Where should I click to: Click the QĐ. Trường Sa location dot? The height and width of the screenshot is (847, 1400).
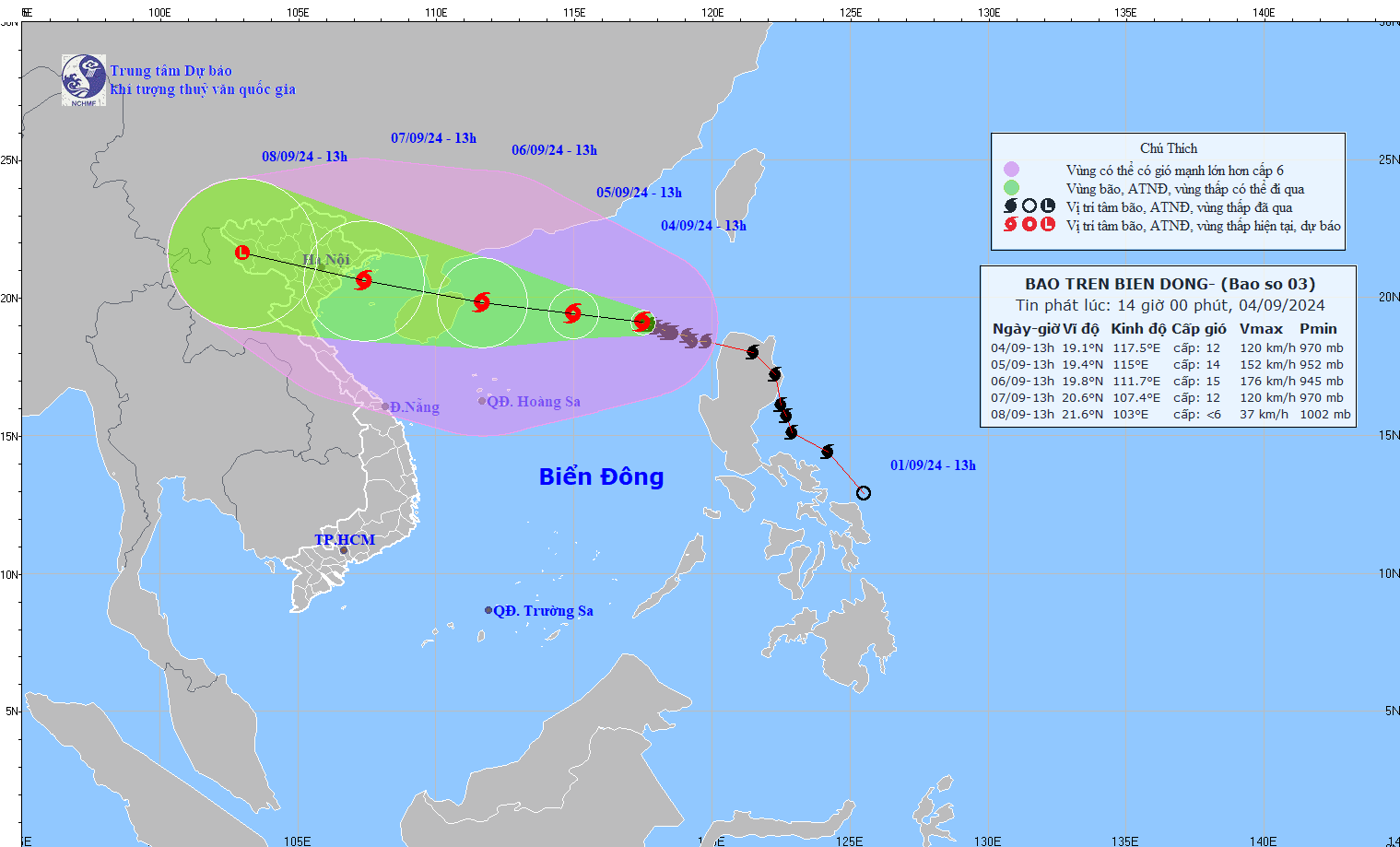488,610
